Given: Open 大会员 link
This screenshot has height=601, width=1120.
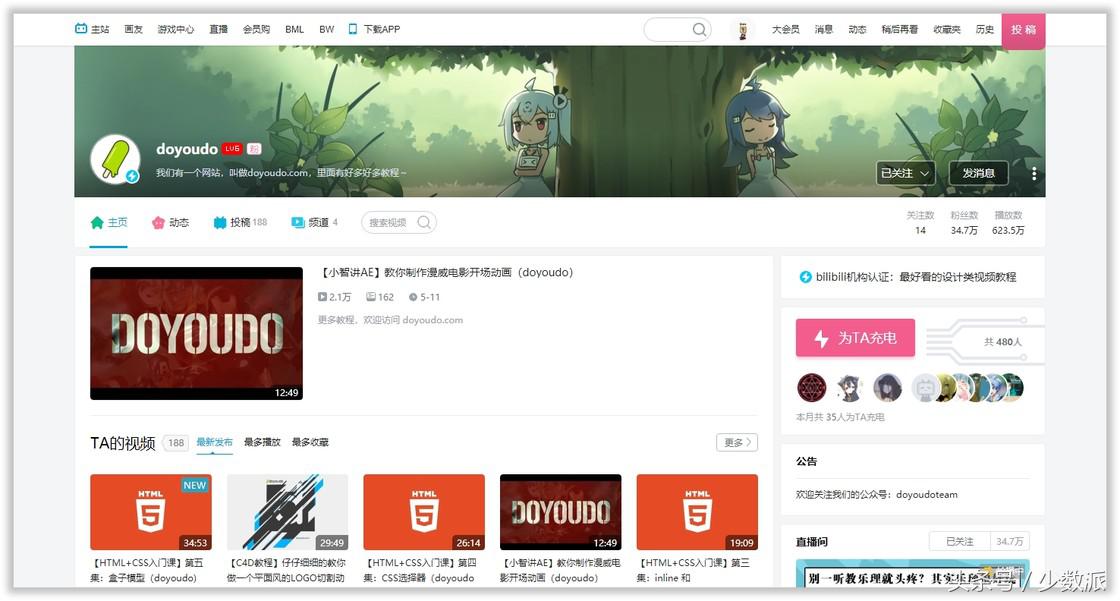Looking at the screenshot, I should click(x=786, y=29).
